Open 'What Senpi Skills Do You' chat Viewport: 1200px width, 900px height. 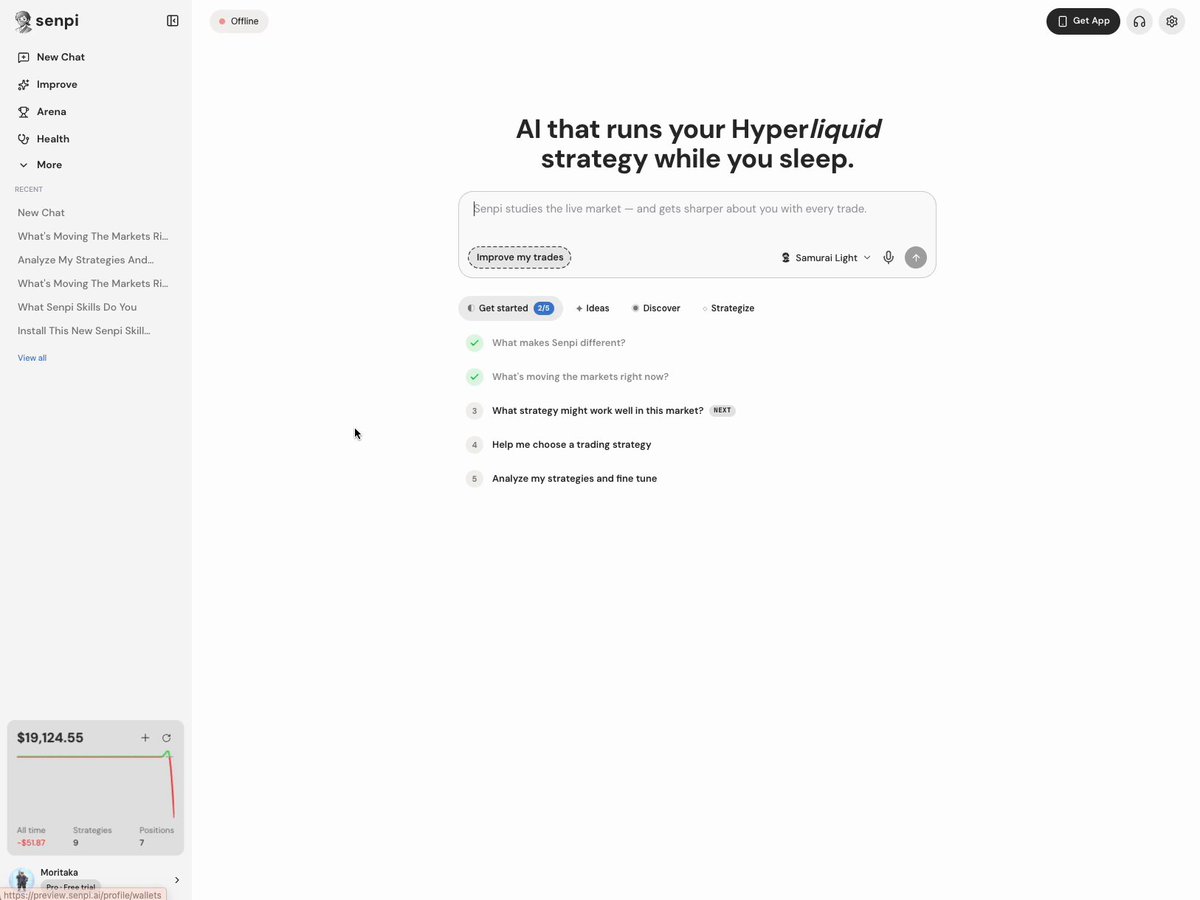tap(77, 307)
